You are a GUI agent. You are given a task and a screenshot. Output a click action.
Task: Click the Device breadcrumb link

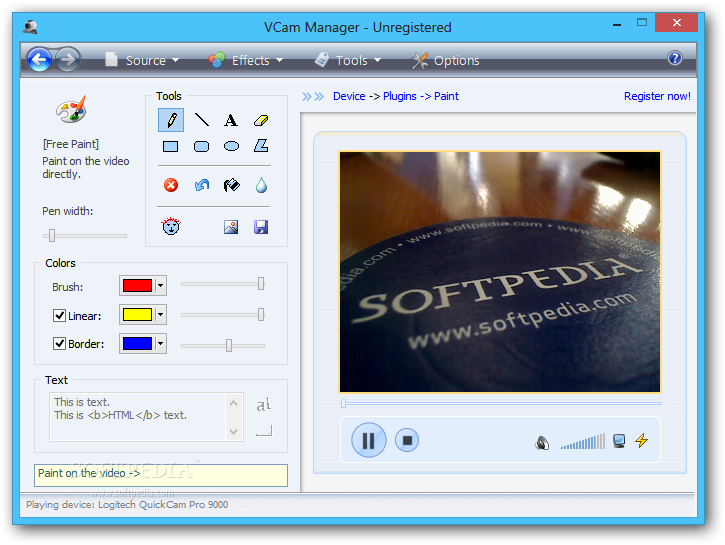[x=349, y=96]
